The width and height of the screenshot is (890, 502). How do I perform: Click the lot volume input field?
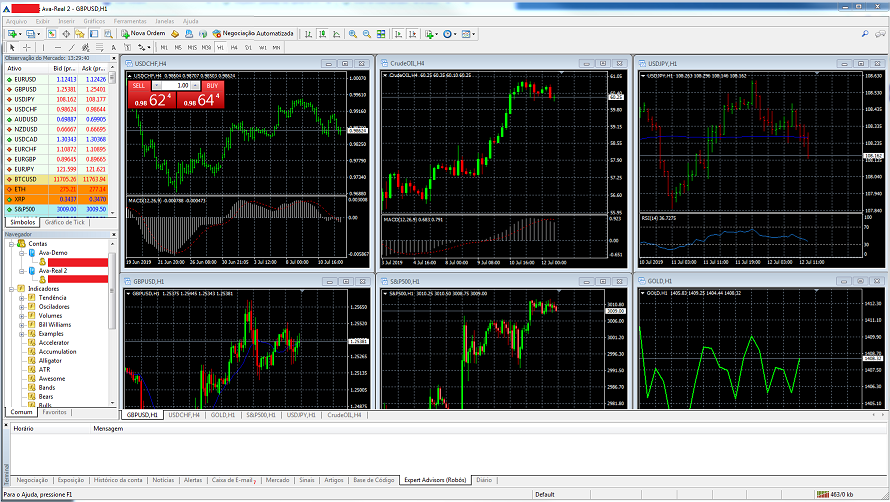tap(176, 86)
